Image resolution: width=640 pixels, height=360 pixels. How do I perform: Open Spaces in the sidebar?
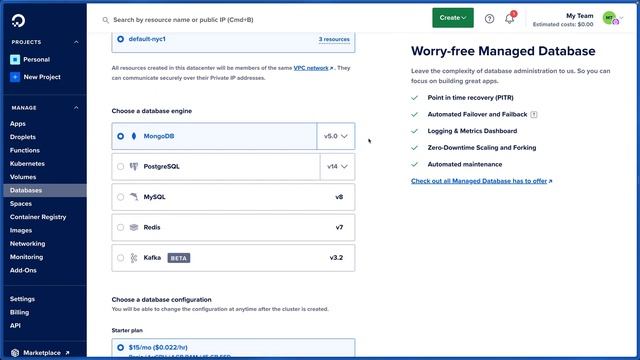(21, 204)
